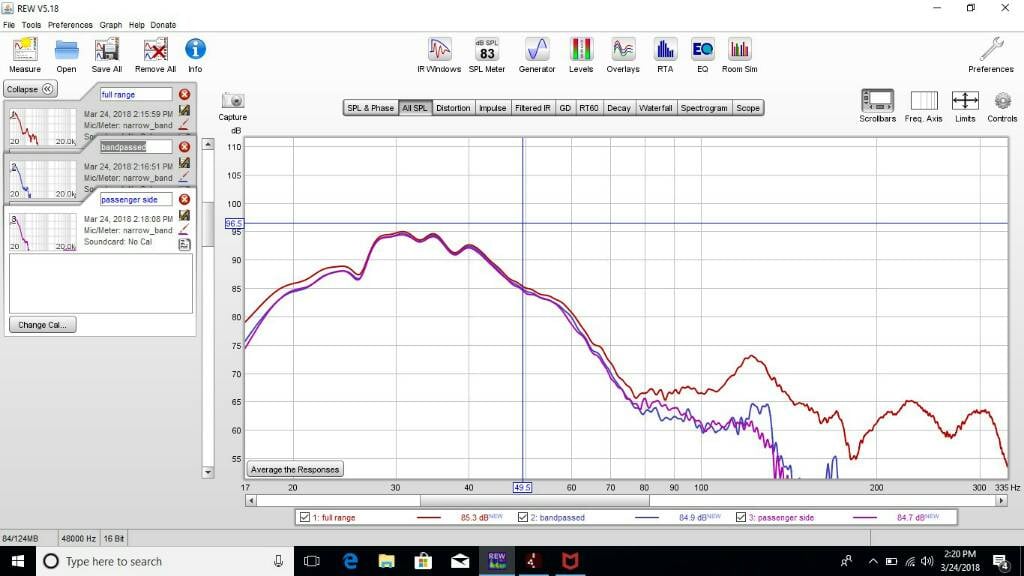Click the "Average the Responses" button
Image resolution: width=1024 pixels, height=576 pixels.
(294, 468)
